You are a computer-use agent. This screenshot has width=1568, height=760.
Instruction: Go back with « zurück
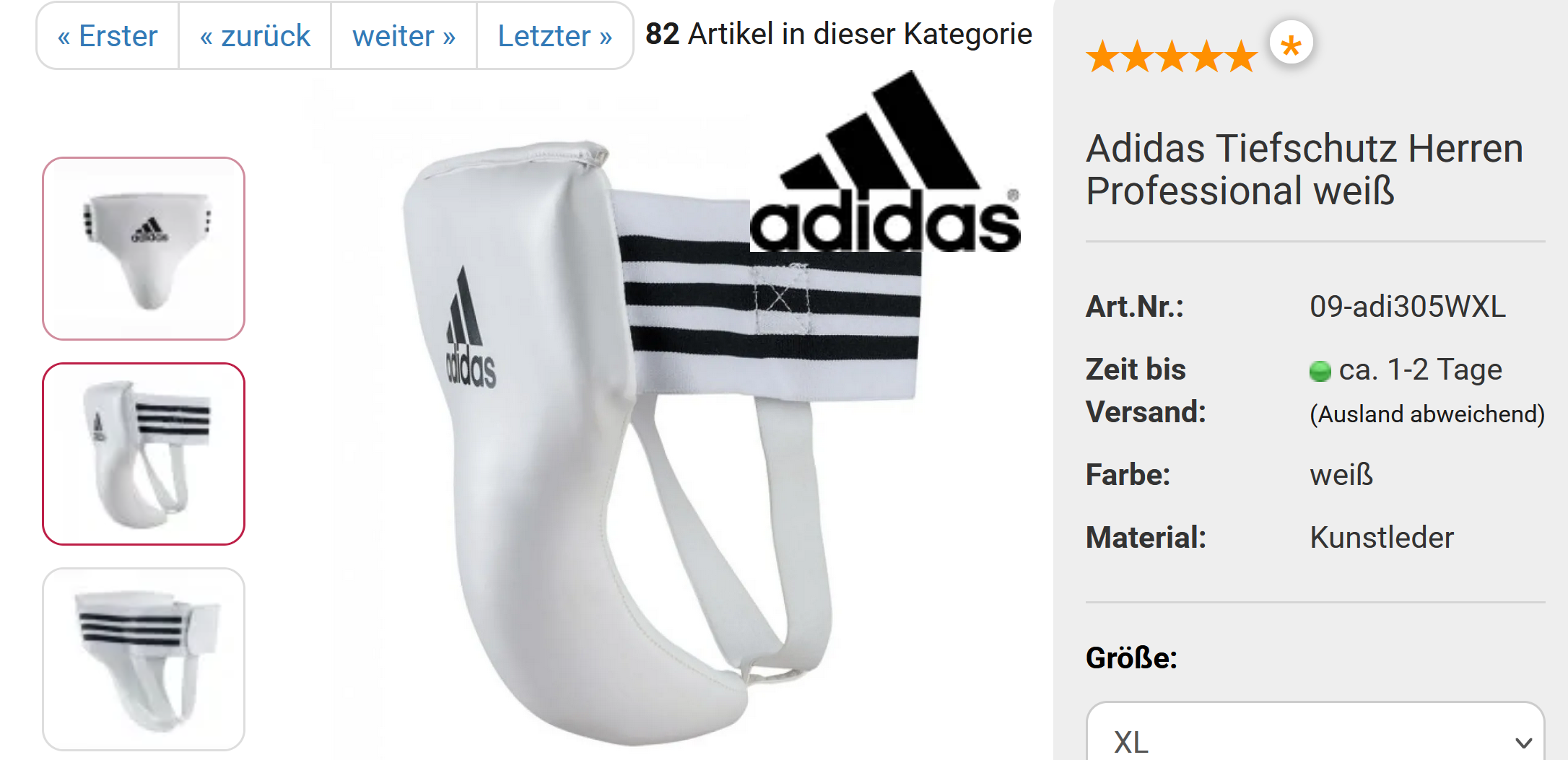(255, 35)
